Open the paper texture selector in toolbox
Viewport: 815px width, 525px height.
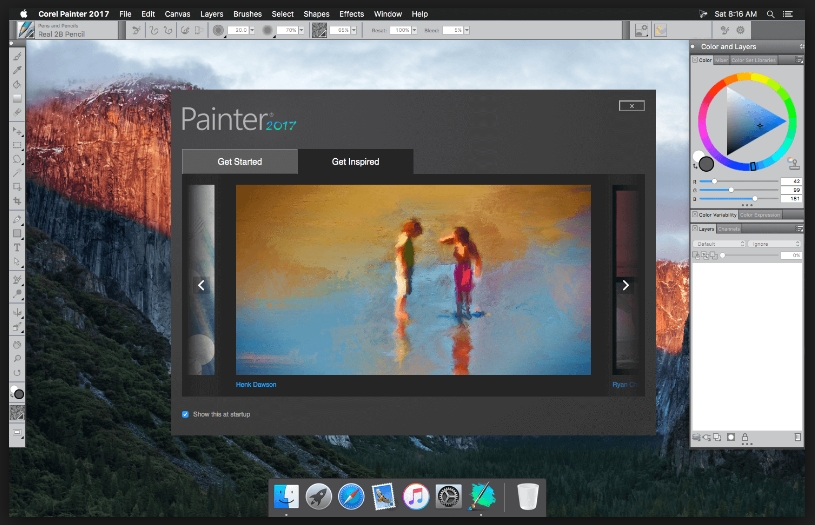pos(17,413)
